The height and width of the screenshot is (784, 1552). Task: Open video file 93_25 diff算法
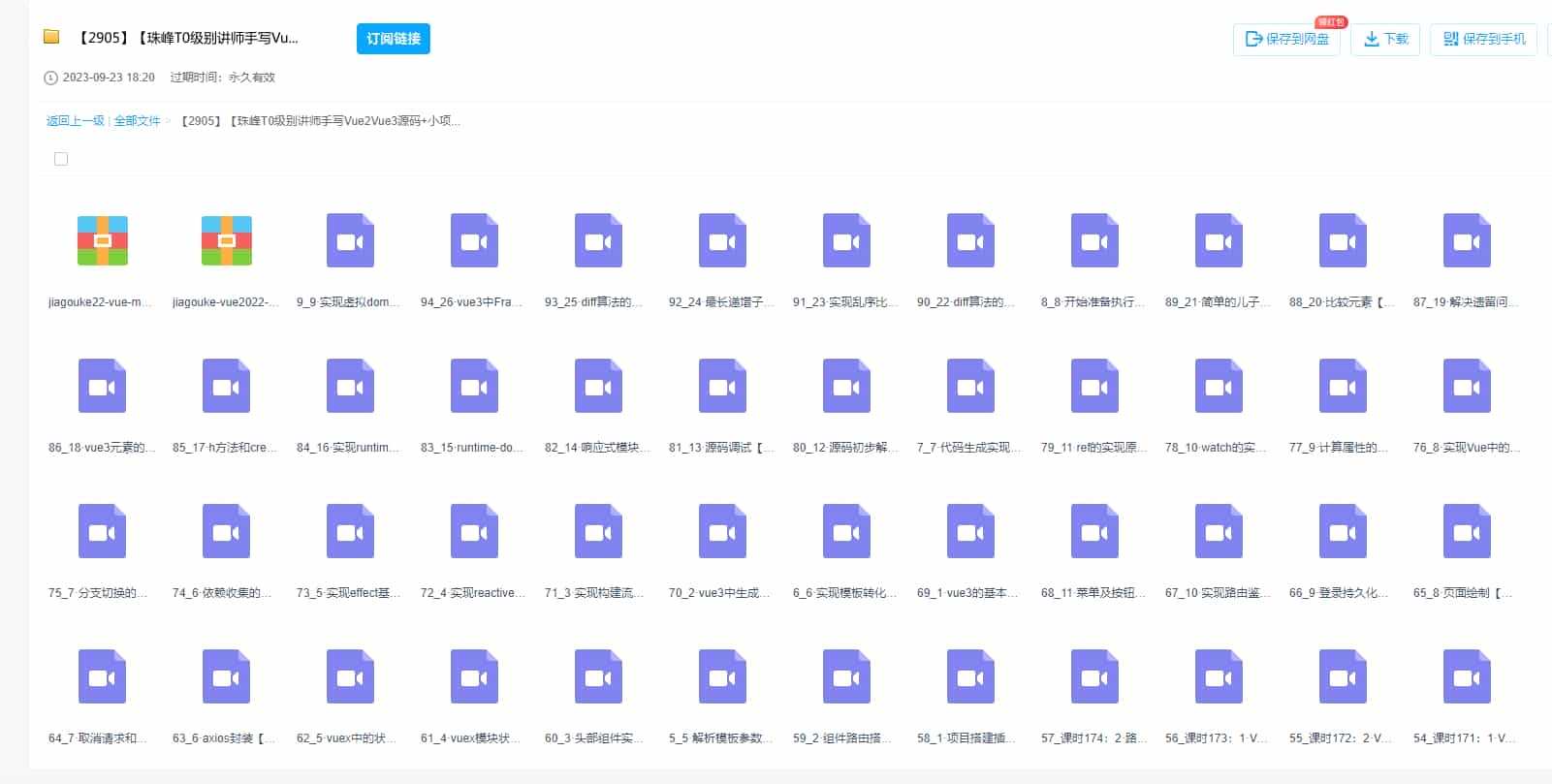[x=599, y=240]
